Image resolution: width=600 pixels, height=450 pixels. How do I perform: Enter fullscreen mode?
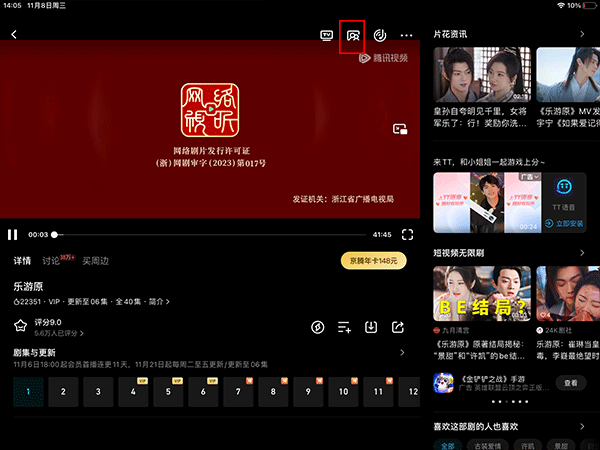[407, 235]
